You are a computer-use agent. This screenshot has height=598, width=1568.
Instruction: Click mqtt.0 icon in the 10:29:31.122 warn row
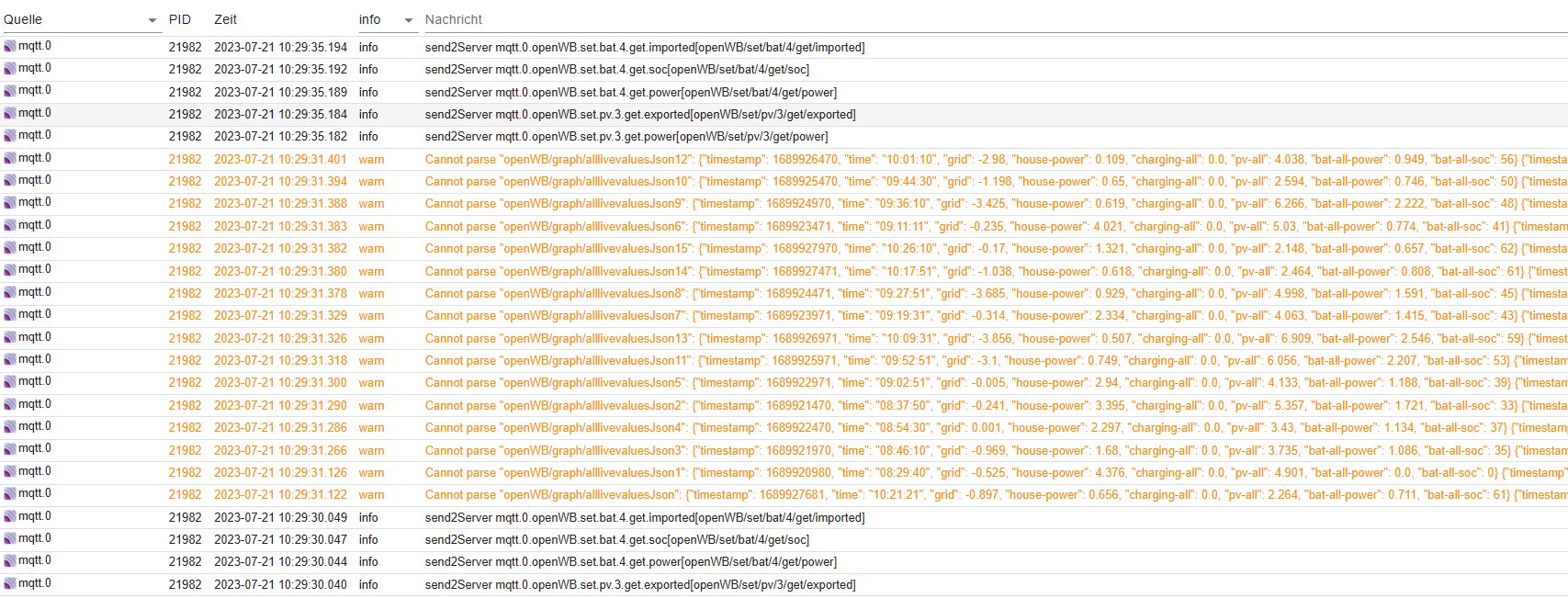10,493
